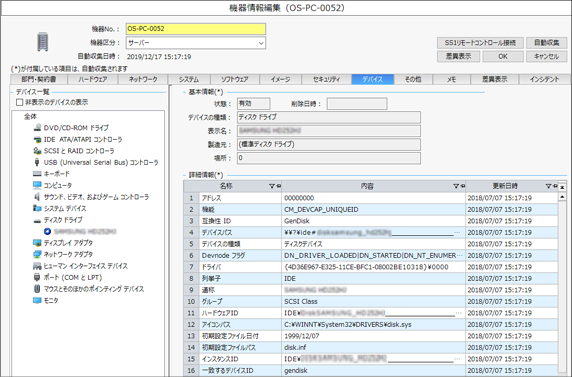Click the コンピュータ computer icon
572x377 pixels.
[37, 185]
